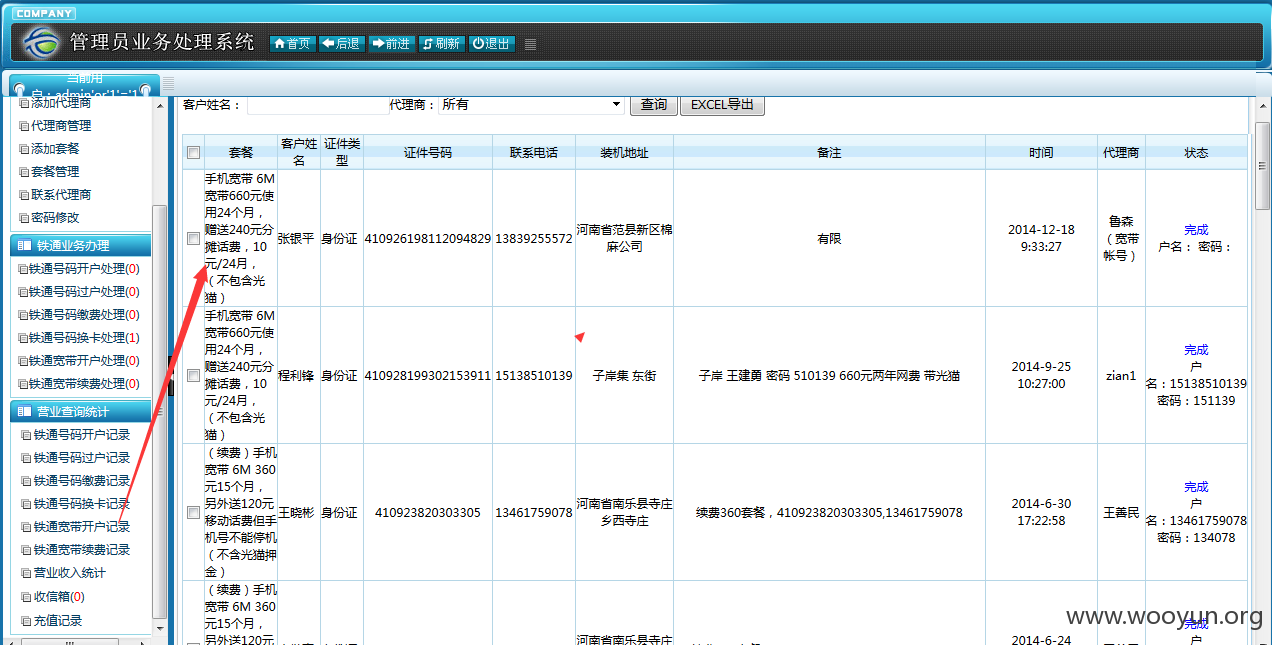Tick checkbox for 王晓彬 row

pos(193,513)
